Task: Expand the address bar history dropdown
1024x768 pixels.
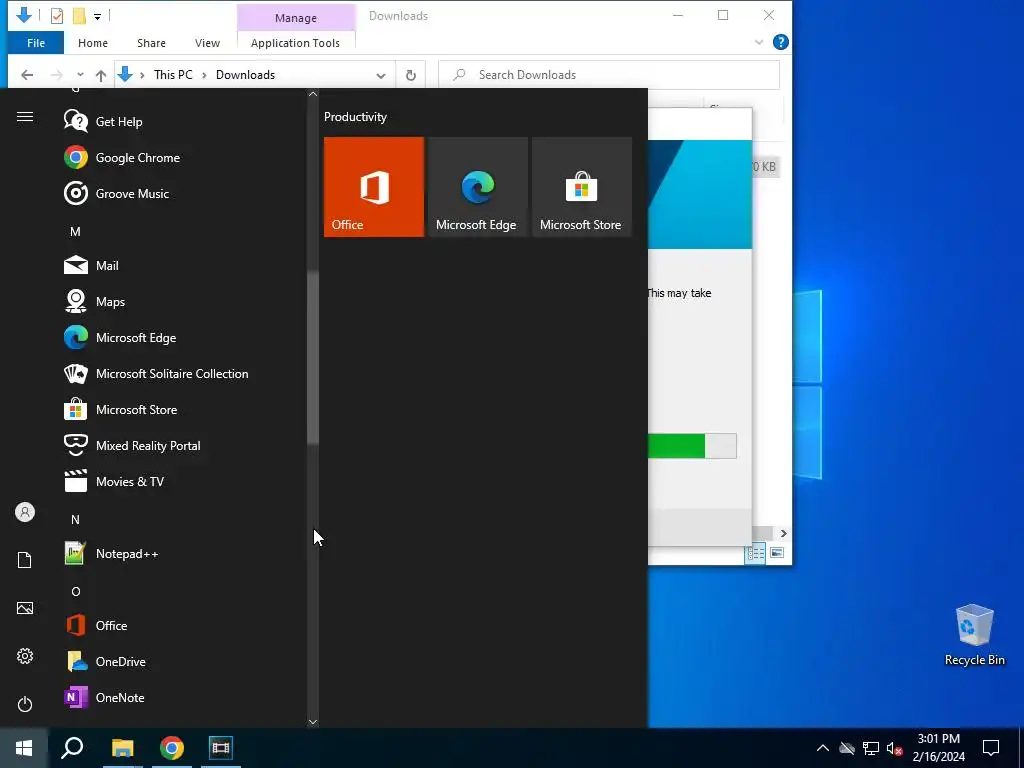Action: point(381,75)
